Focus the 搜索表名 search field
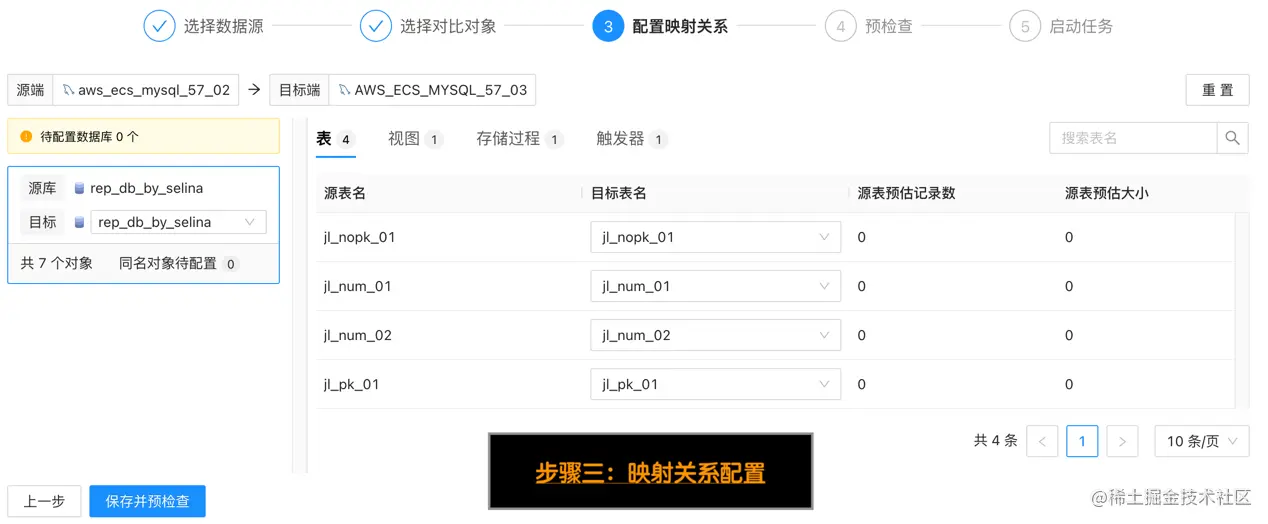 [x=1133, y=138]
